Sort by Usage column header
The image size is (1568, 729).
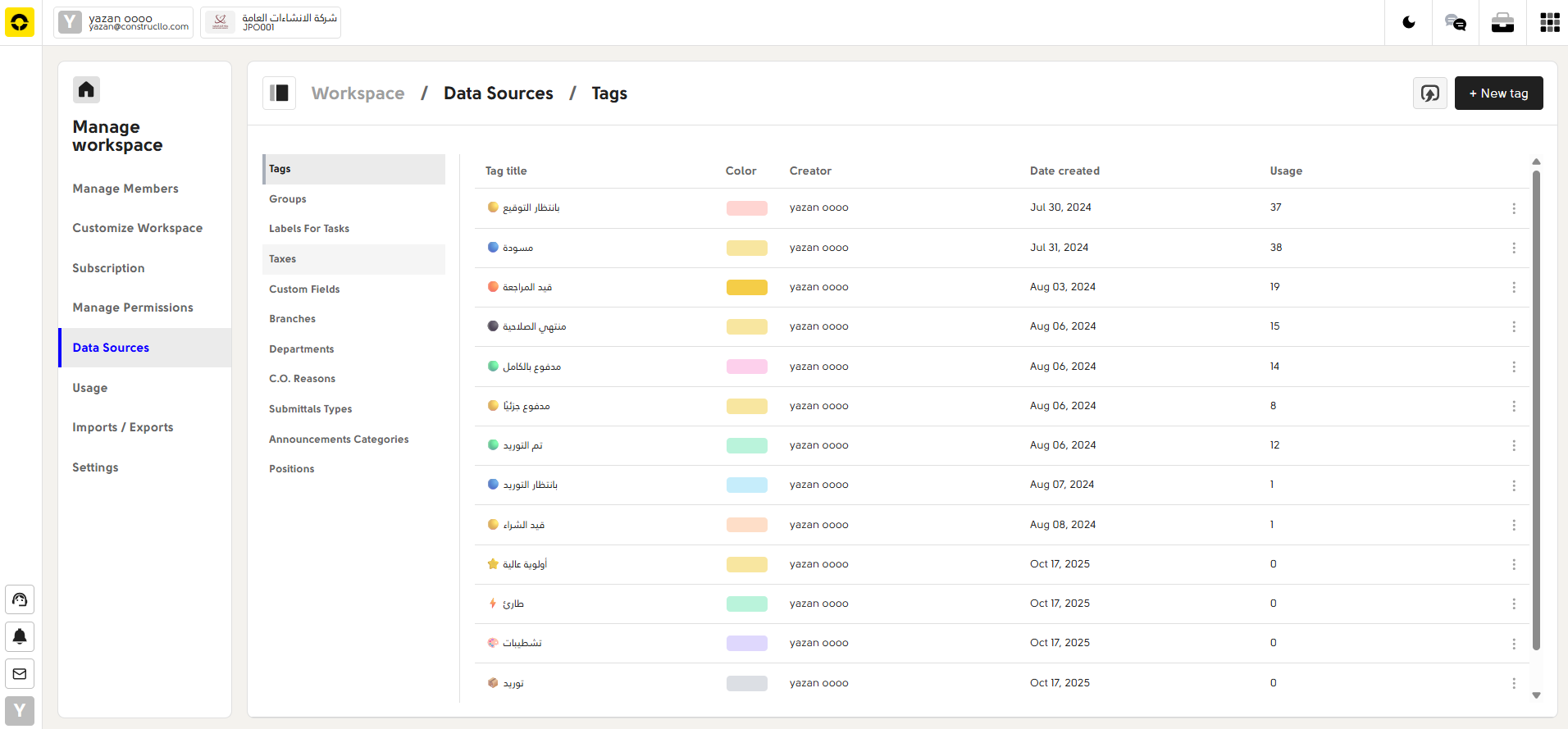[x=1286, y=171]
